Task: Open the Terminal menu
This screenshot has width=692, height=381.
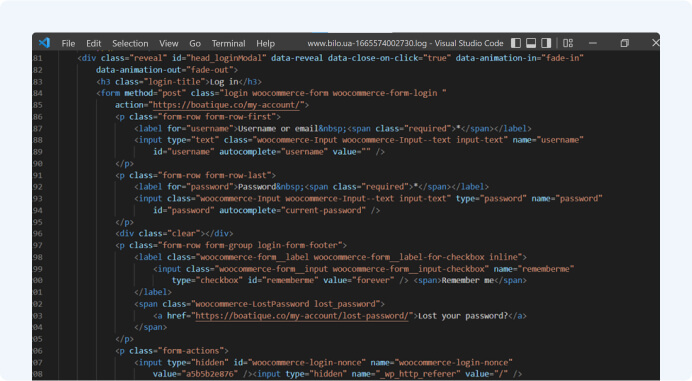Action: [228, 43]
